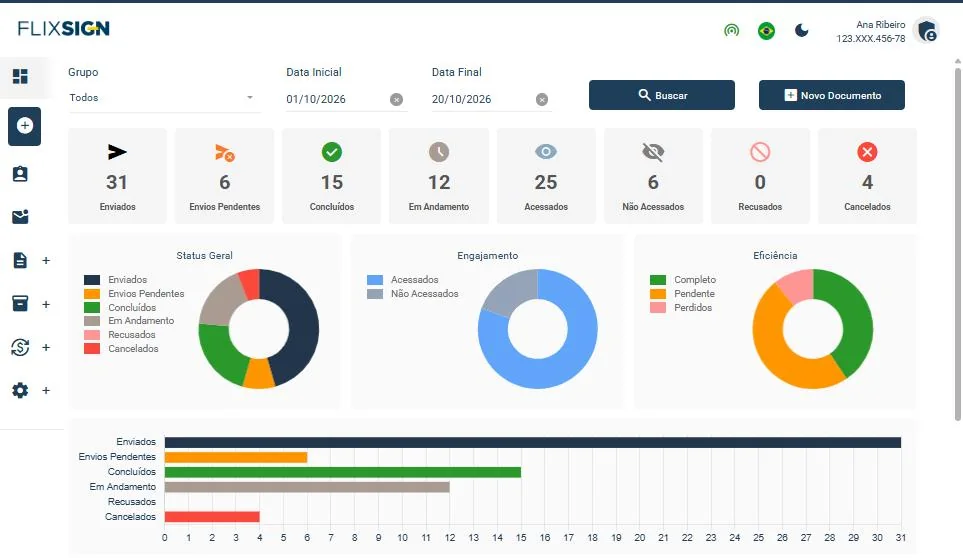The width and height of the screenshot is (963, 558).
Task: Toggle Cancelados legend entry in Status Geral
Action: click(x=121, y=349)
